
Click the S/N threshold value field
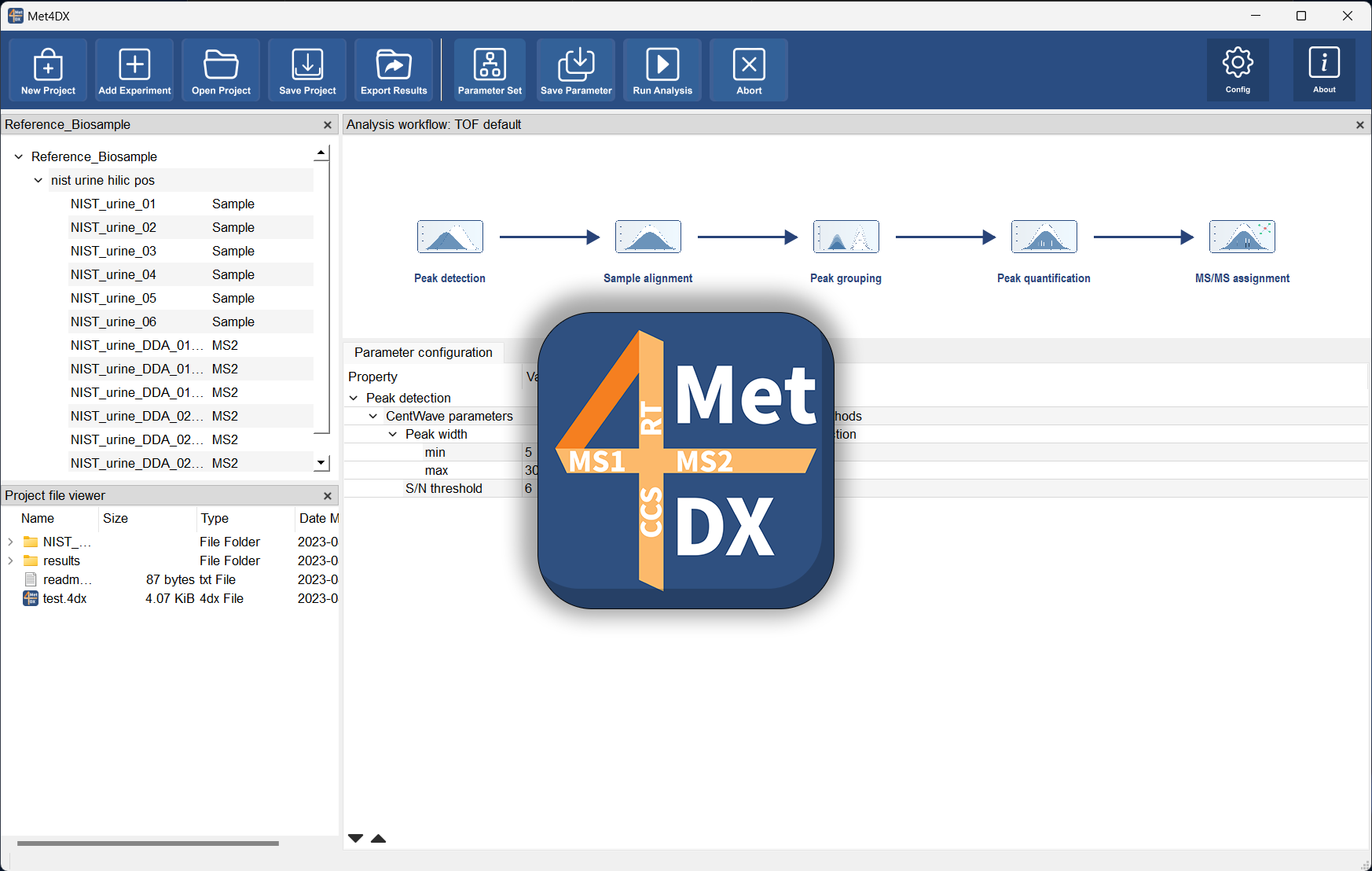point(531,488)
